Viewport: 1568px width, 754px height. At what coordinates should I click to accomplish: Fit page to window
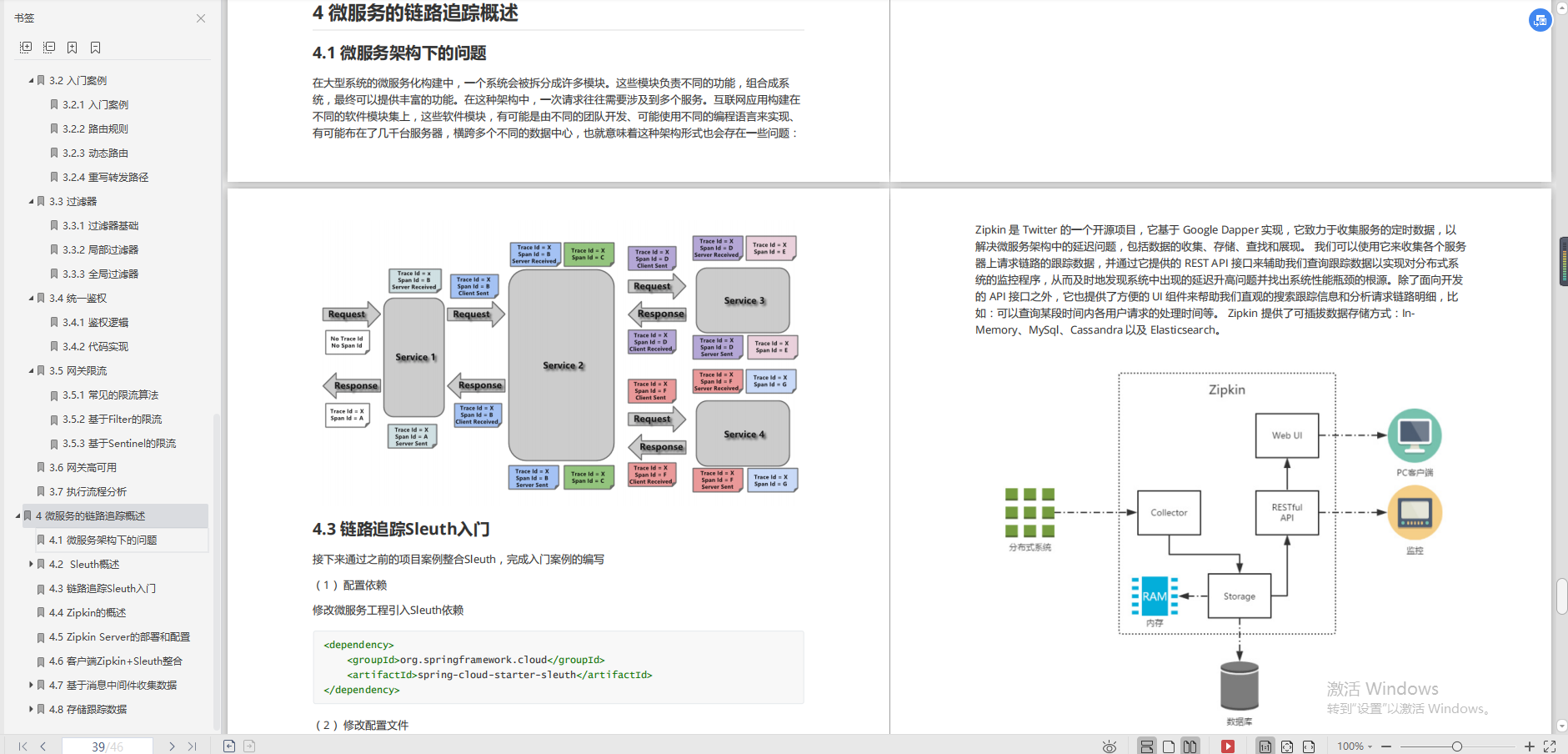pyautogui.click(x=1287, y=746)
